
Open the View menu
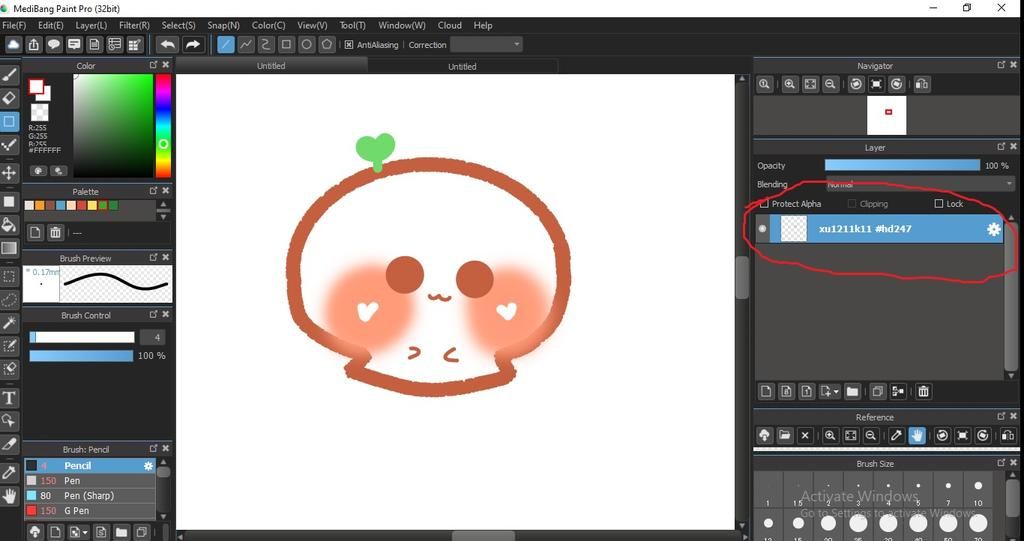(x=312, y=25)
